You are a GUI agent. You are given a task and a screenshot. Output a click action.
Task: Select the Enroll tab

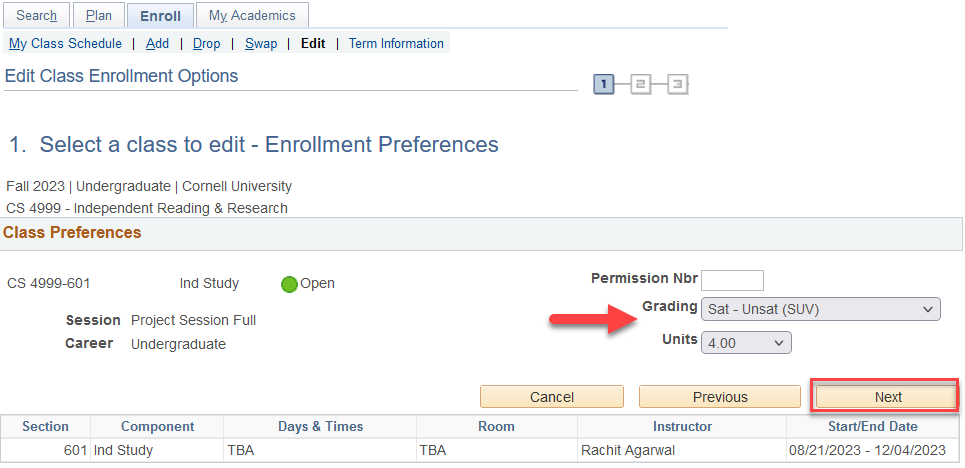[160, 16]
